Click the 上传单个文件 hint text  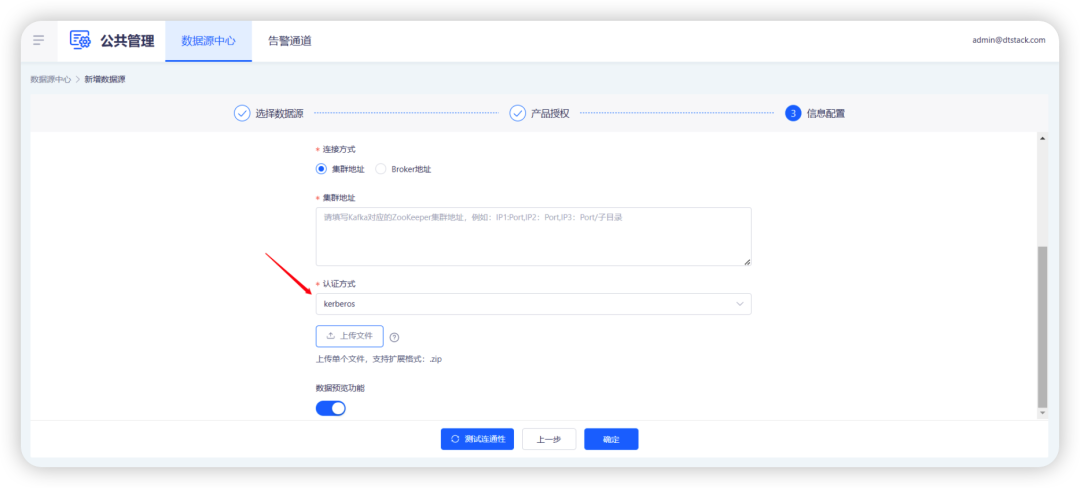[x=379, y=359]
